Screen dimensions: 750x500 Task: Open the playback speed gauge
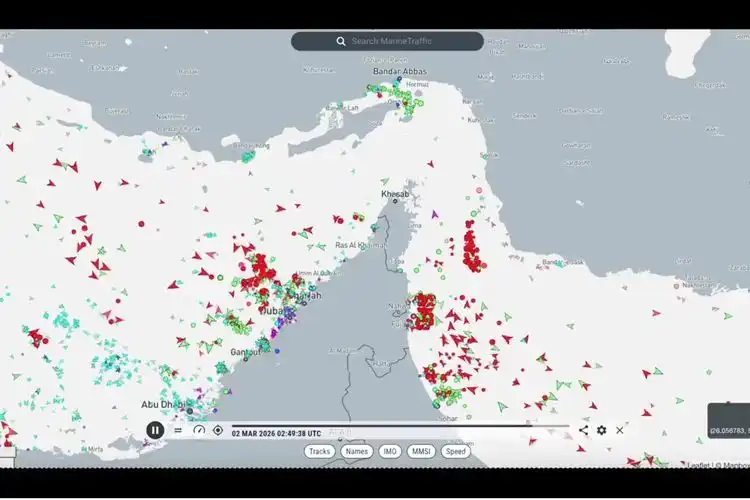tap(198, 431)
